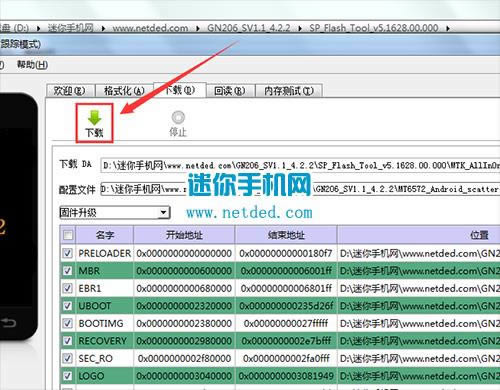
Task: Click the 下载 DA file path field
Action: click(300, 165)
